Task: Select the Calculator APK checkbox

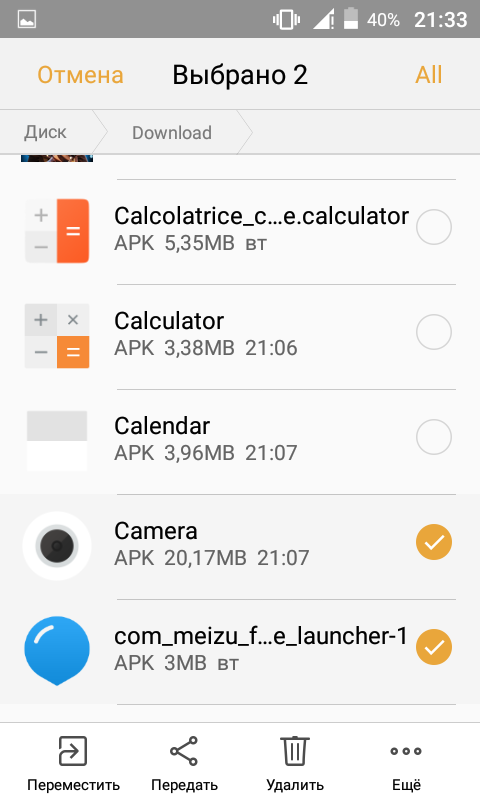Action: coord(434,332)
